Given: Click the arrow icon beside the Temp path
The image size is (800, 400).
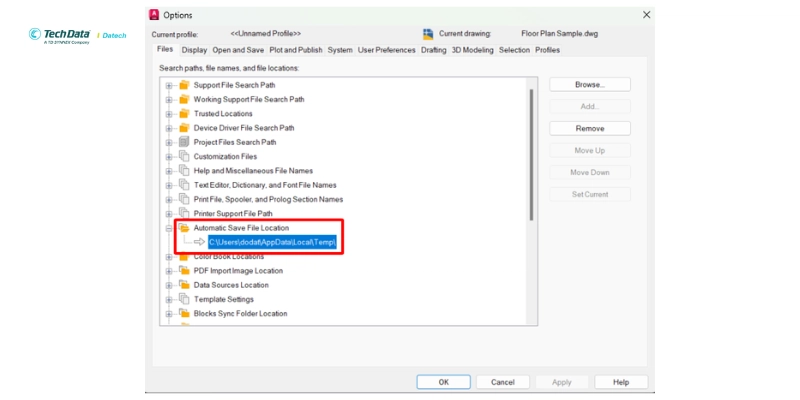Looking at the screenshot, I should (199, 242).
